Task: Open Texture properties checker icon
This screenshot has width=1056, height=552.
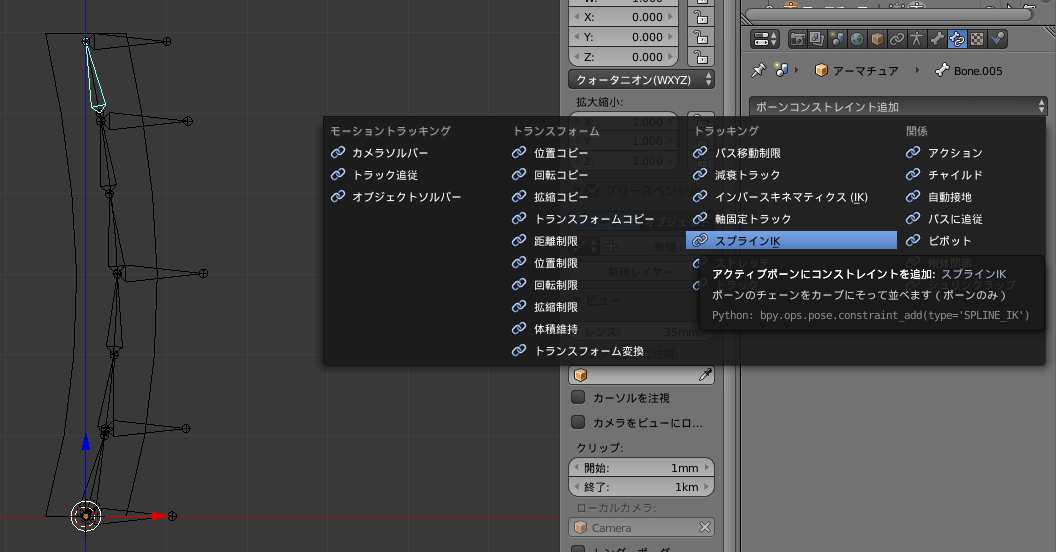Action: tap(977, 39)
